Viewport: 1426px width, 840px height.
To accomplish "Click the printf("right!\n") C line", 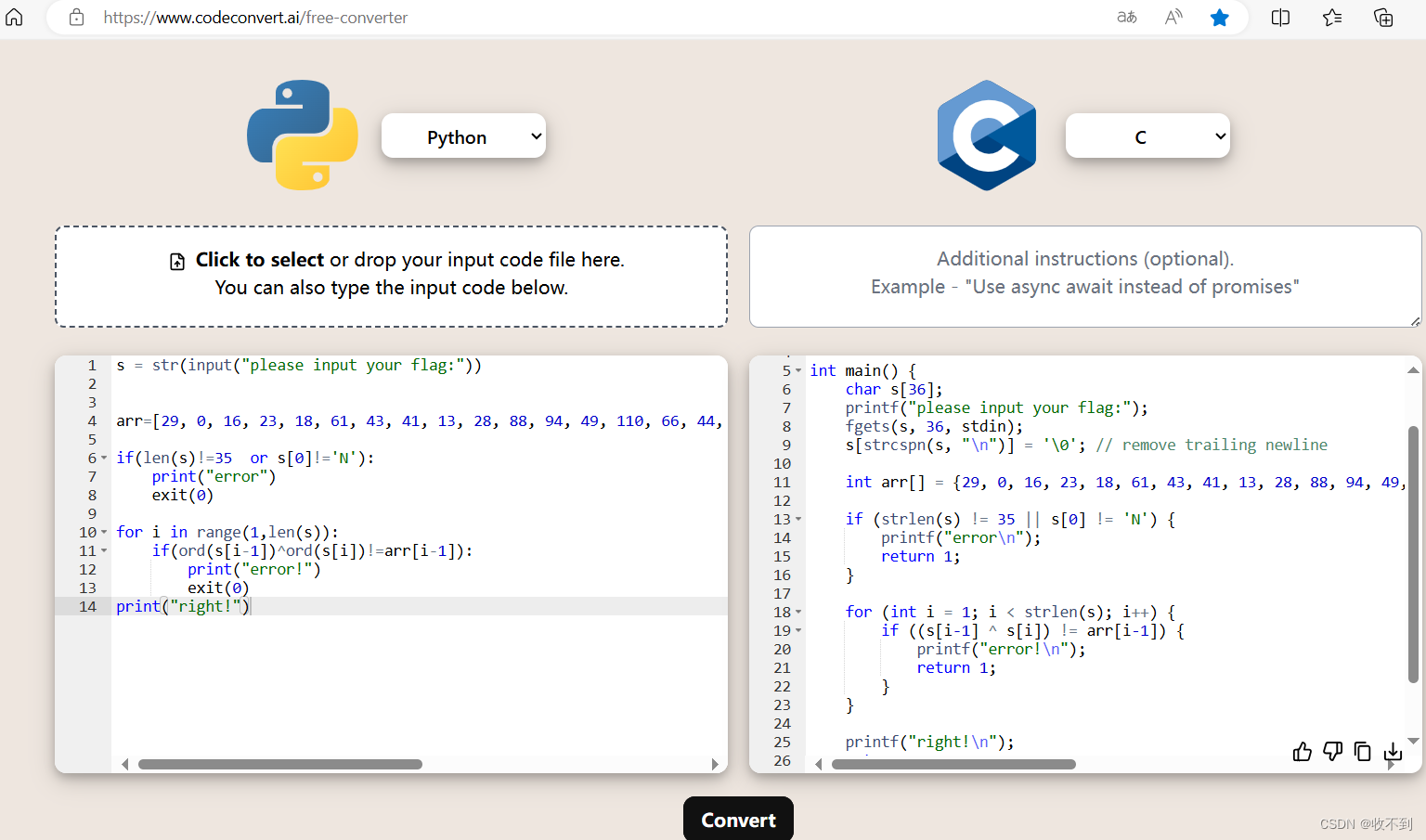I will tap(929, 743).
